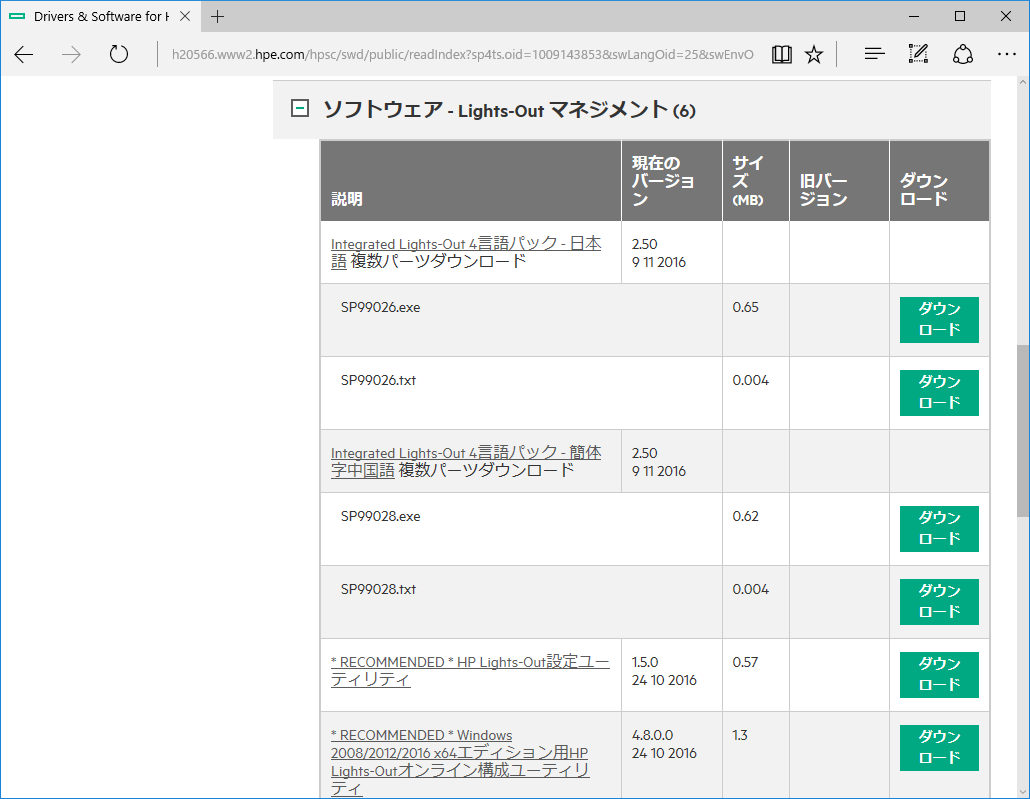The image size is (1030, 799).
Task: Maximize the browser window
Action: pyautogui.click(x=960, y=16)
